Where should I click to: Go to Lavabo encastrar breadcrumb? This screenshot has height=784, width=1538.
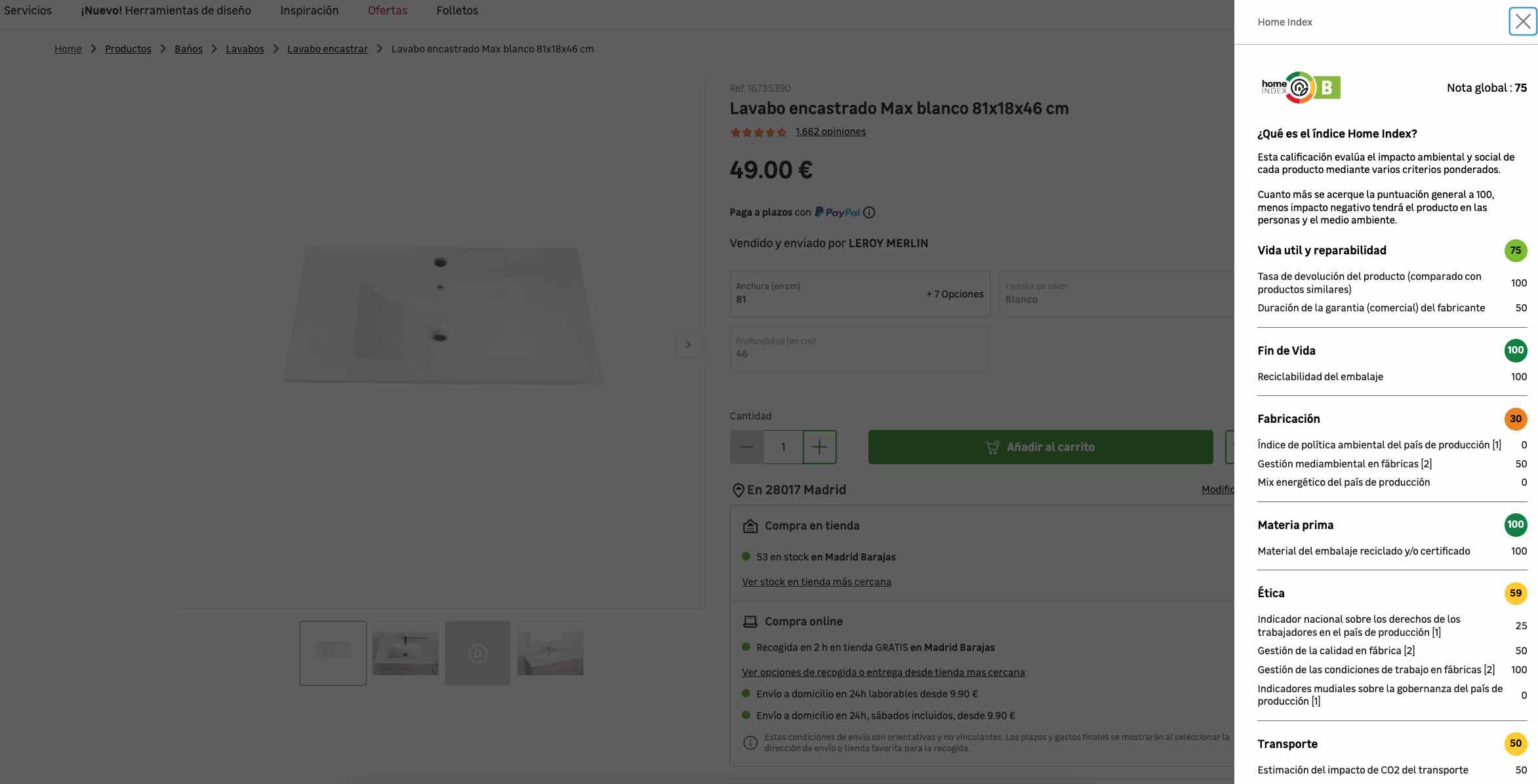tap(327, 49)
